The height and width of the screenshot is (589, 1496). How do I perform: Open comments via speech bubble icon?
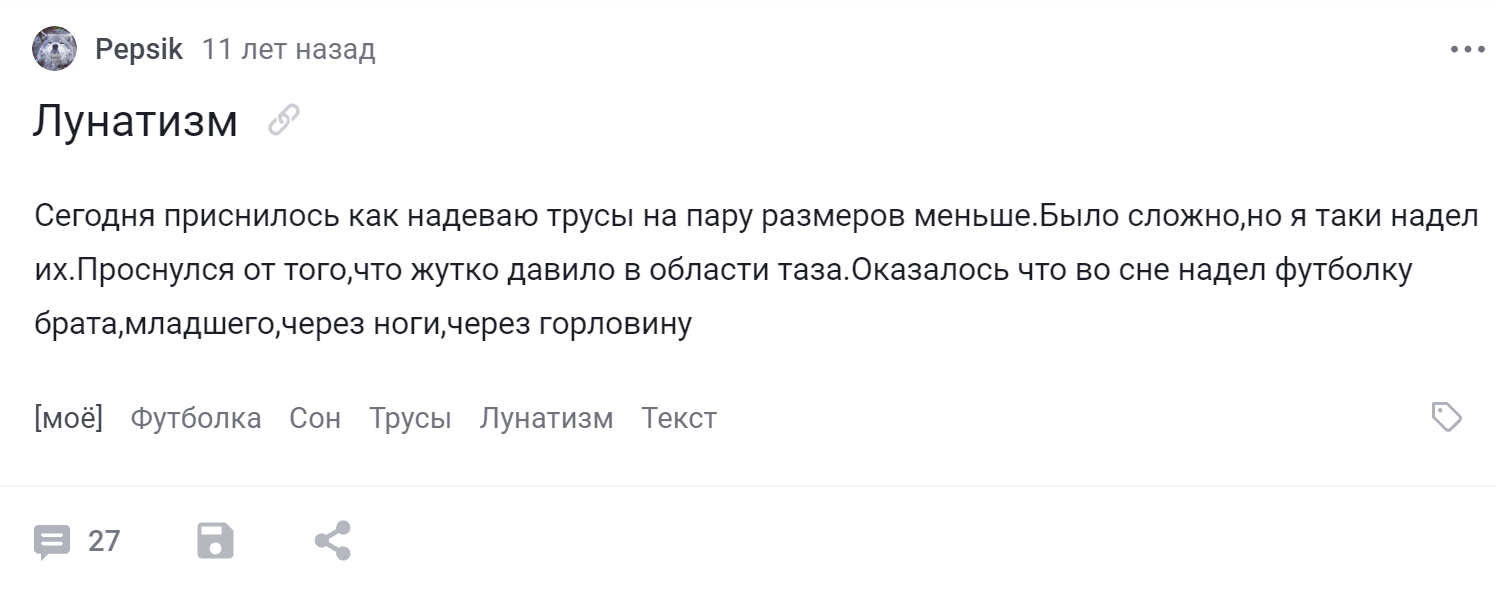coord(52,541)
